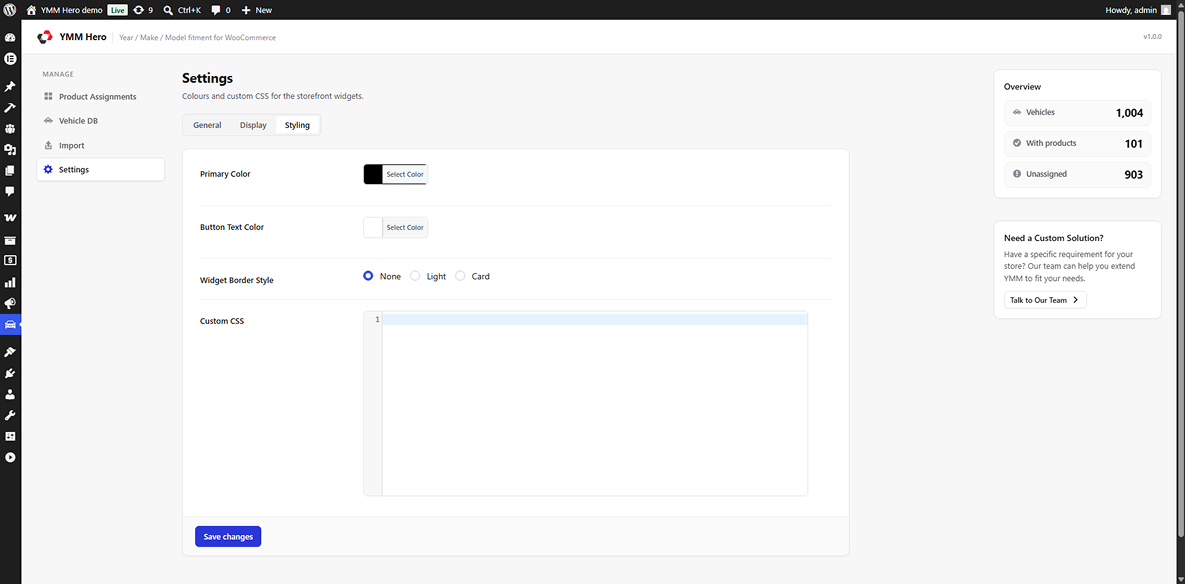Image resolution: width=1185 pixels, height=584 pixels.
Task: Open the Media icon in admin sidebar
Action: click(11, 150)
